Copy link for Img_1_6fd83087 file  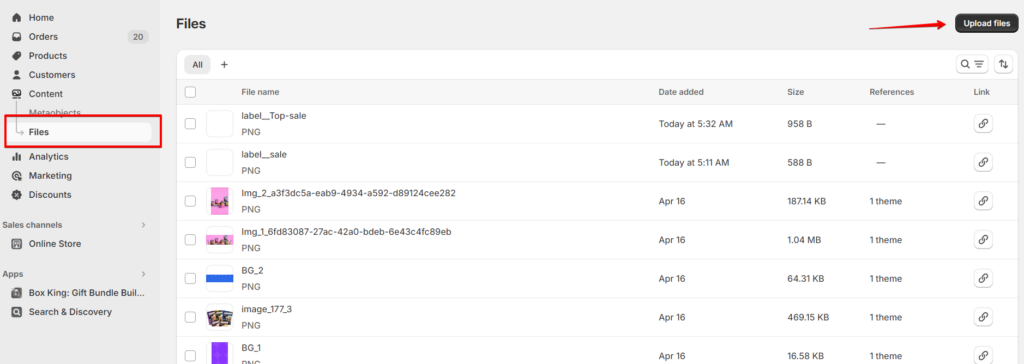(x=983, y=240)
